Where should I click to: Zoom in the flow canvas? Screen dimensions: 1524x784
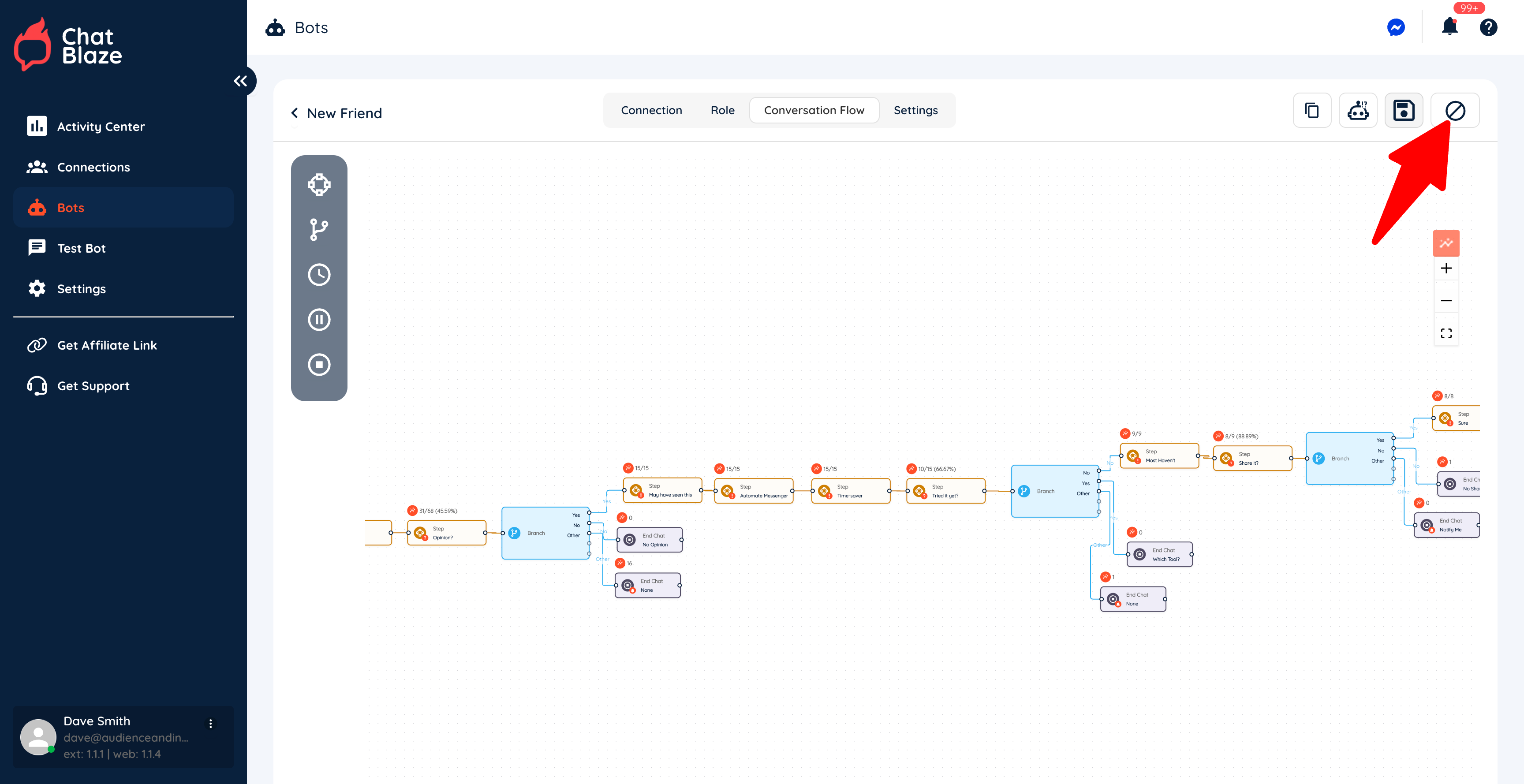tap(1446, 269)
